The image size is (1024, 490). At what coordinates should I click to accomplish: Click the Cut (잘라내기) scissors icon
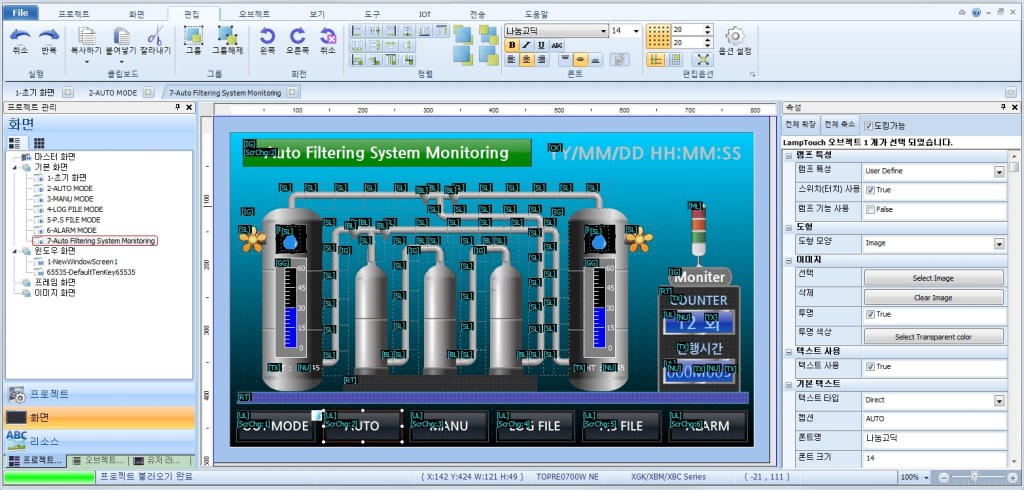point(155,37)
